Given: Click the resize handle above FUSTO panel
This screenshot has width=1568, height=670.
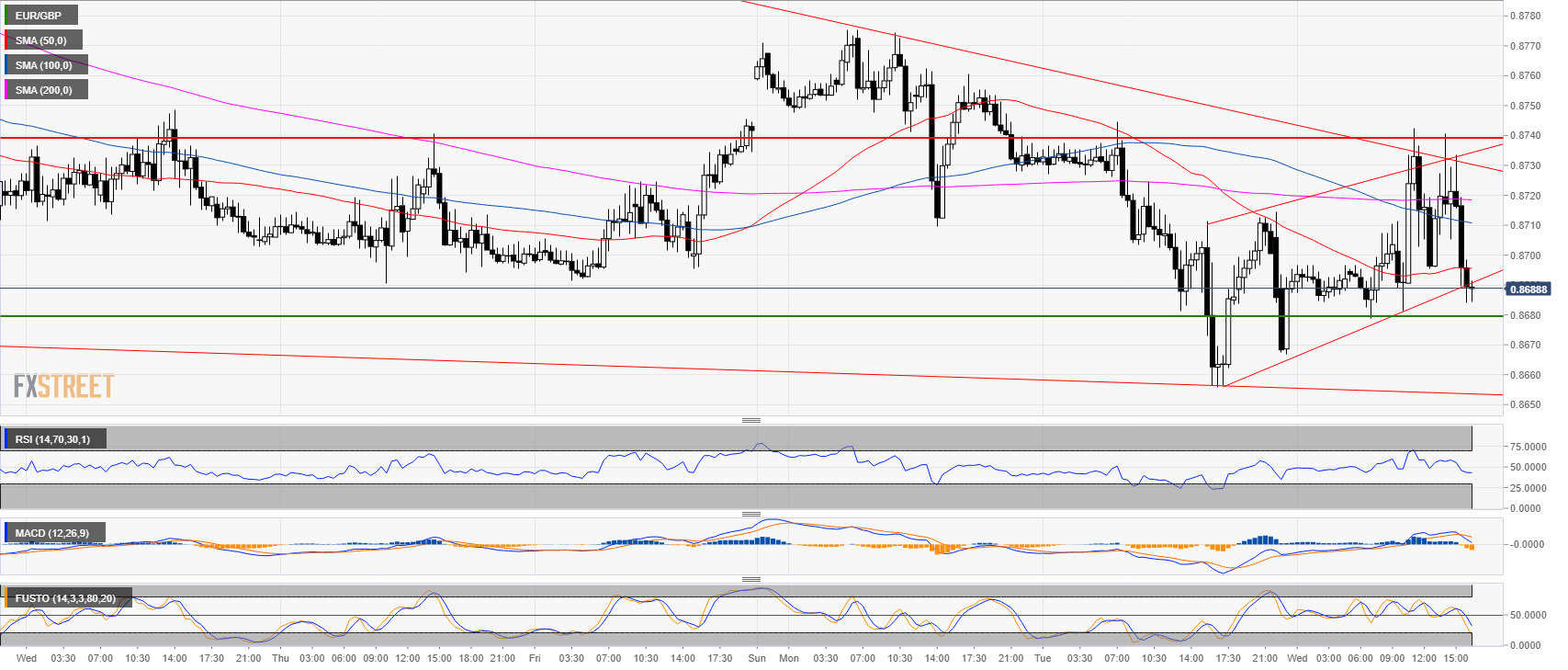Looking at the screenshot, I should pyautogui.click(x=750, y=579).
